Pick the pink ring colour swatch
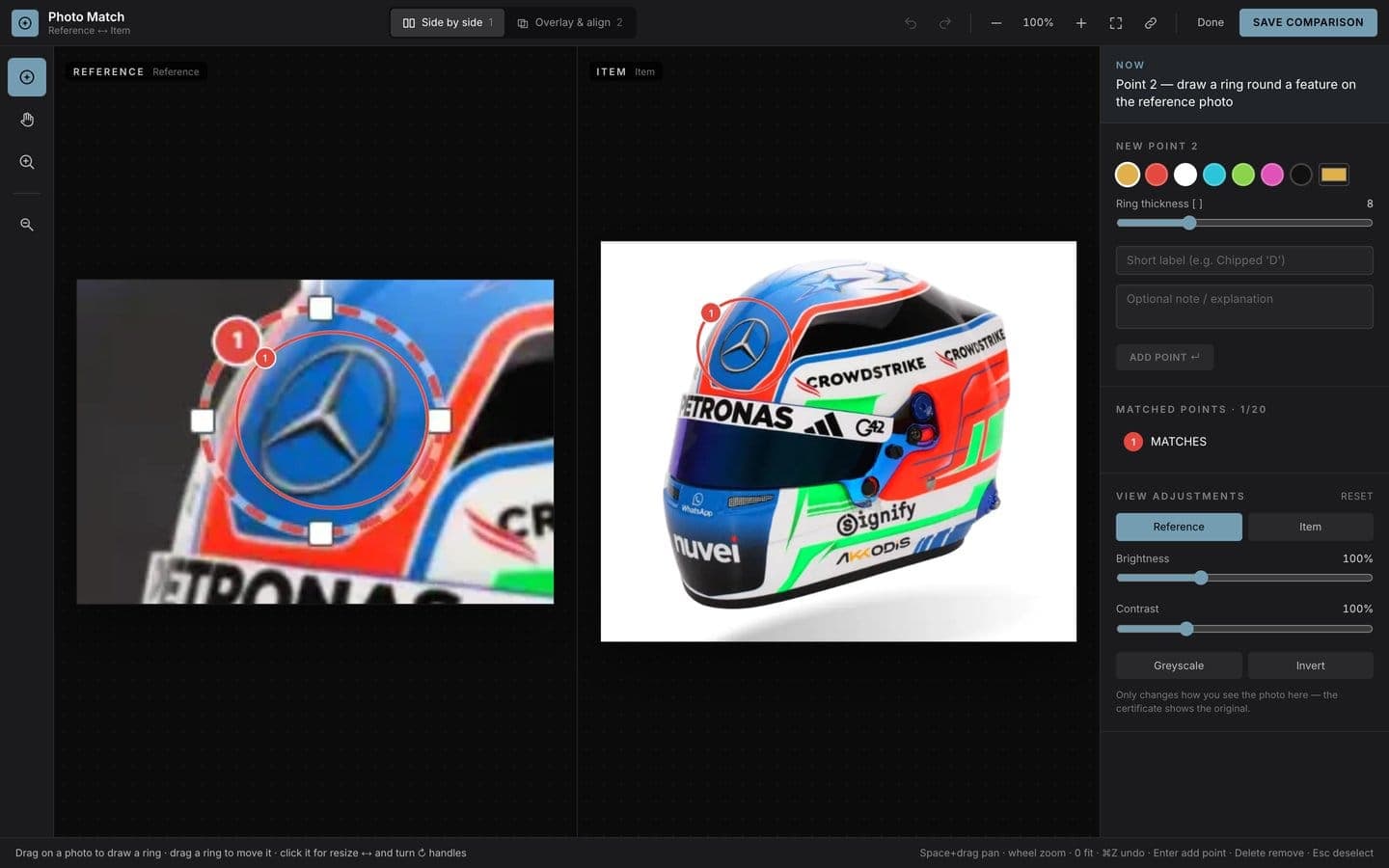The image size is (1389, 868). coord(1272,175)
